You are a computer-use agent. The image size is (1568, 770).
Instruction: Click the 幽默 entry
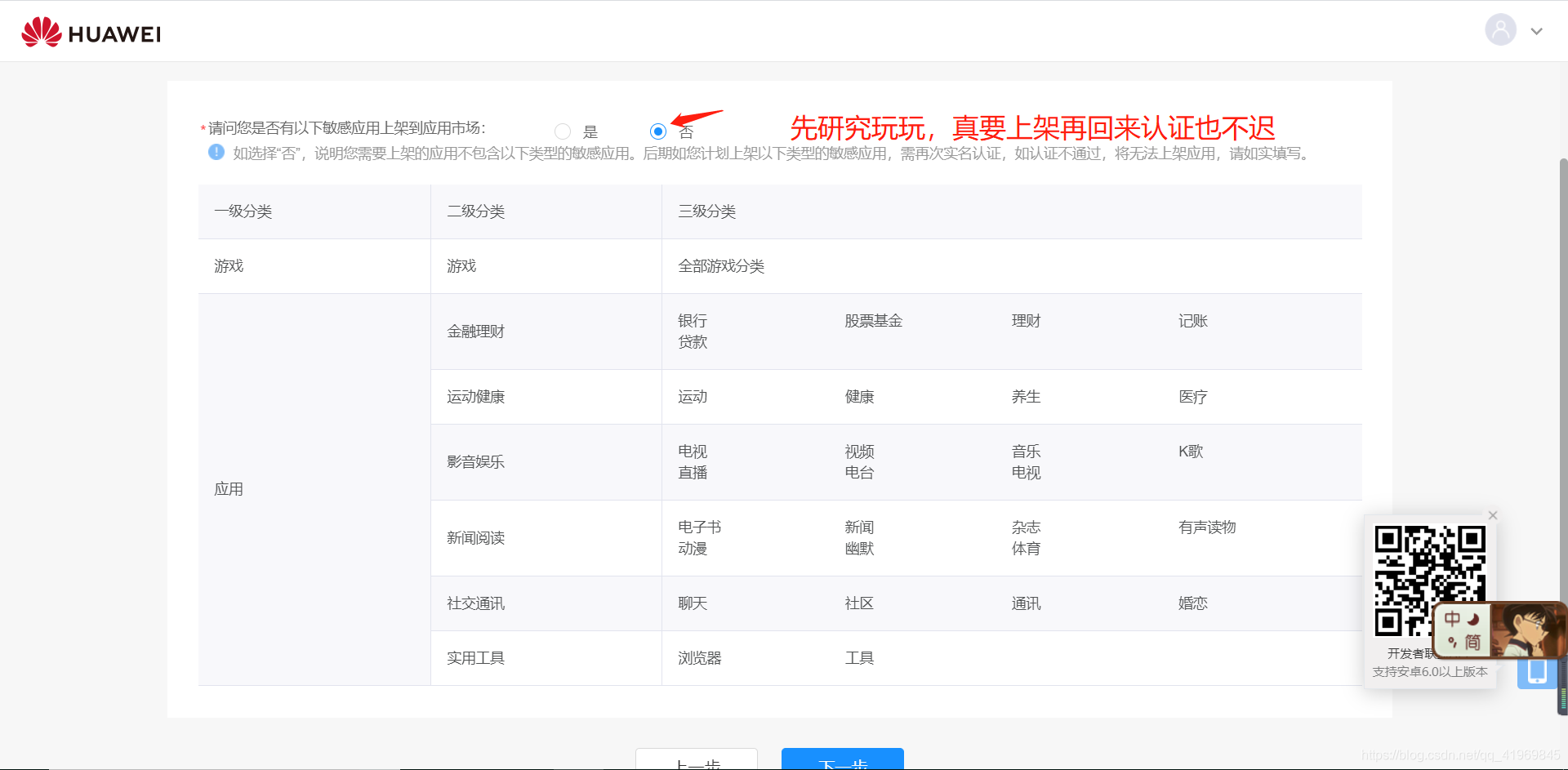(x=860, y=549)
